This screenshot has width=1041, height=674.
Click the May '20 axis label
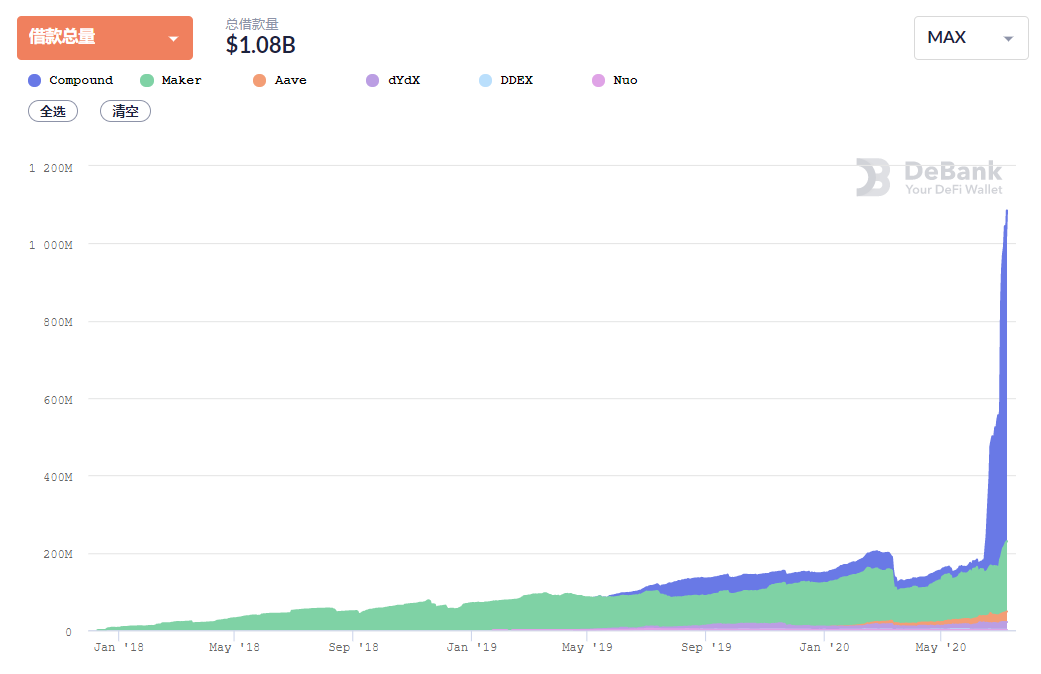pyautogui.click(x=941, y=647)
